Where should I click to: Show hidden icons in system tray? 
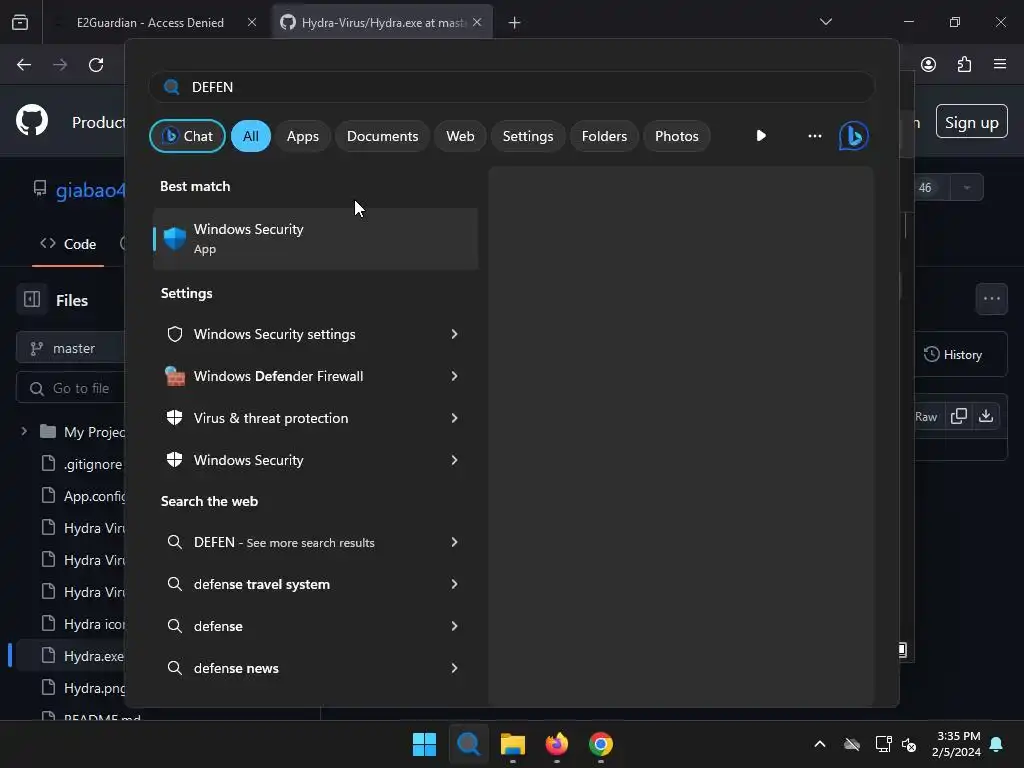click(x=820, y=744)
